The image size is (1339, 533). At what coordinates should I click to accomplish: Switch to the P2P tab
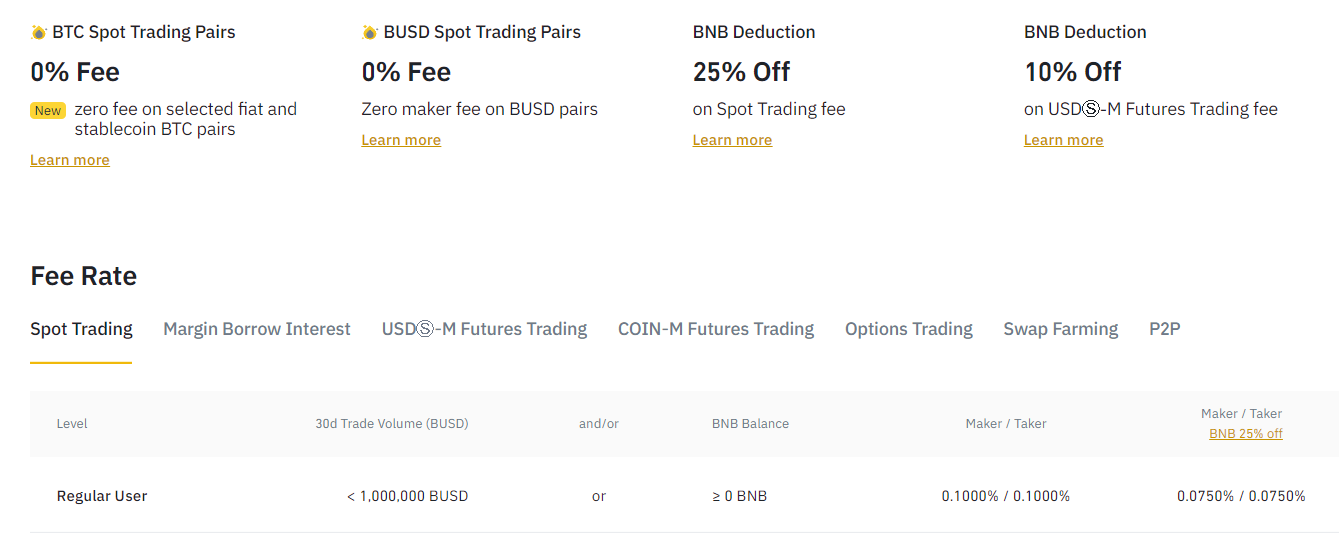pyautogui.click(x=1165, y=329)
